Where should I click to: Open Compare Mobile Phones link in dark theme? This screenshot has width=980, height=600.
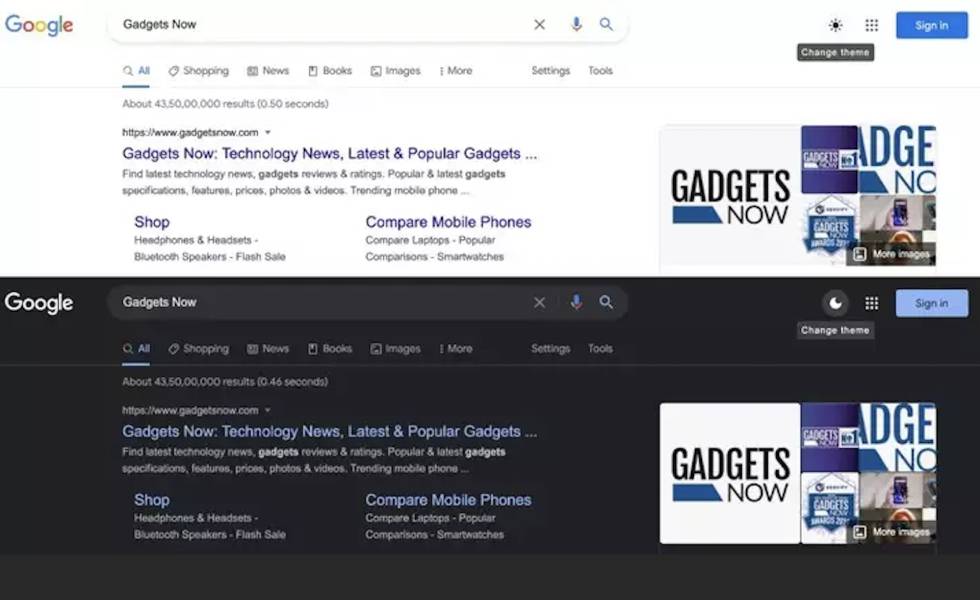click(448, 501)
